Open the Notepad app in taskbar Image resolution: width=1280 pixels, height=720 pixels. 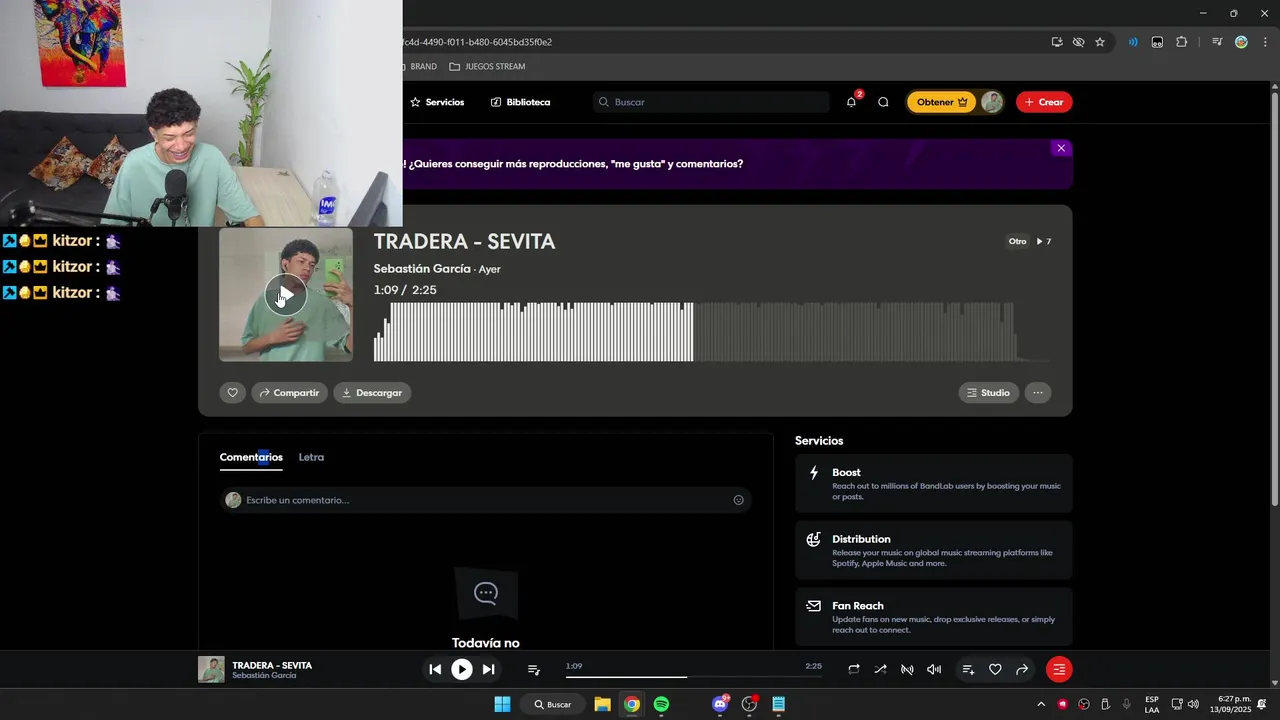point(779,704)
